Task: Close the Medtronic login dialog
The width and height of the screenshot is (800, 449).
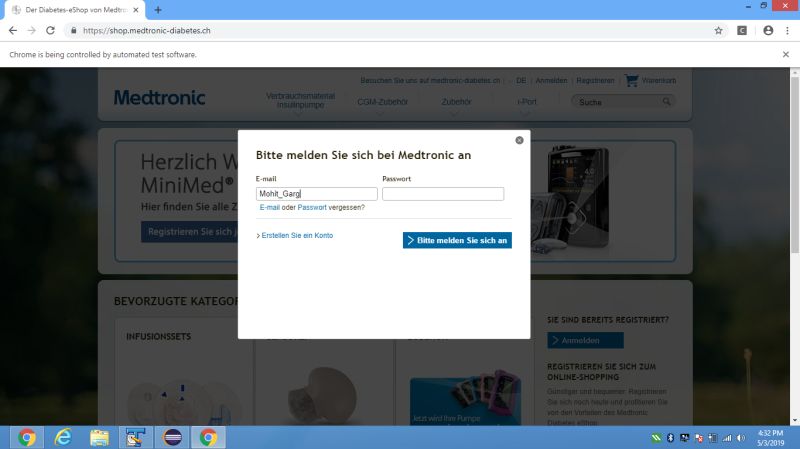Action: (519, 140)
